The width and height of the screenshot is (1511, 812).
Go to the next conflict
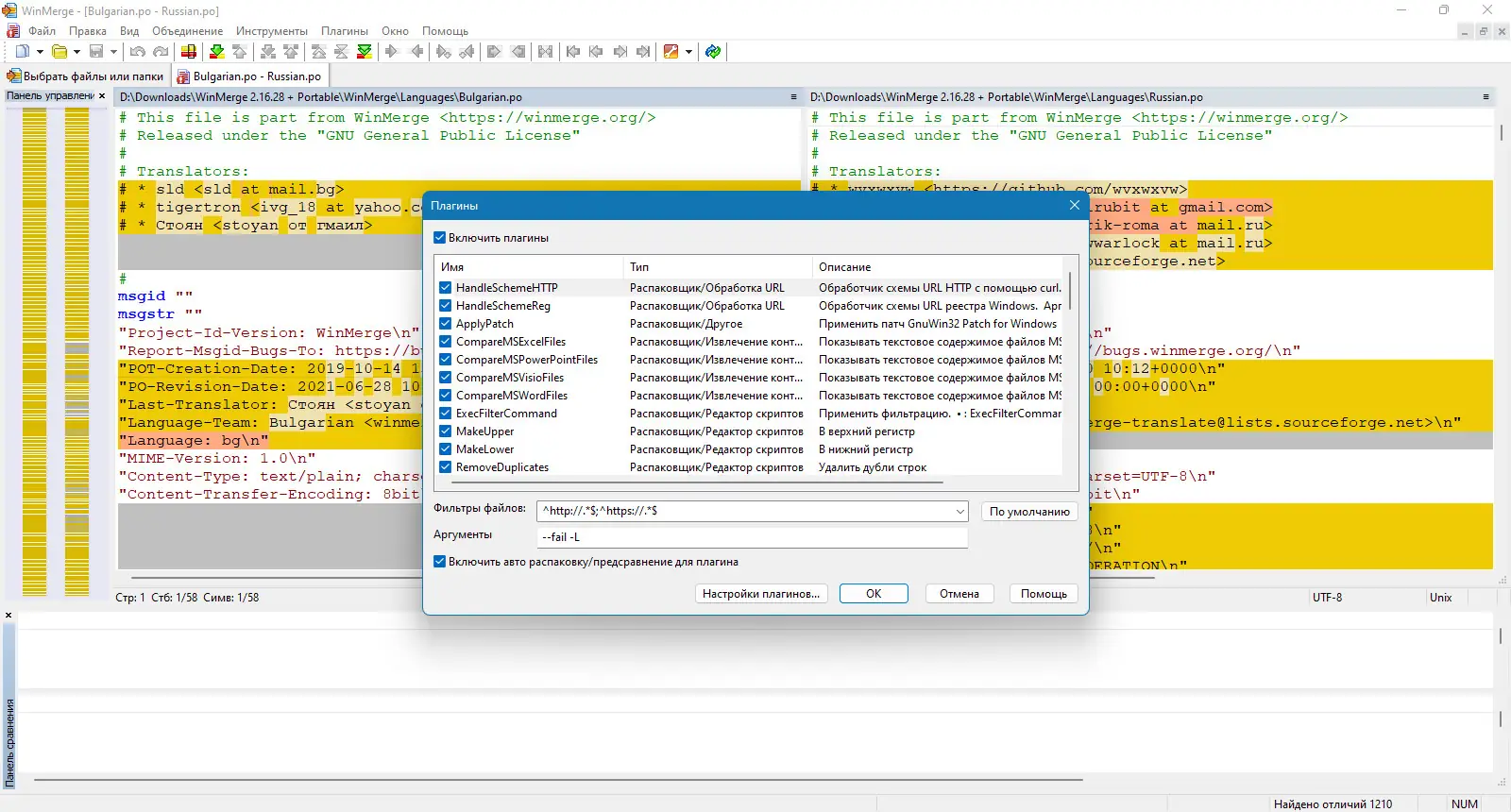[x=268, y=52]
